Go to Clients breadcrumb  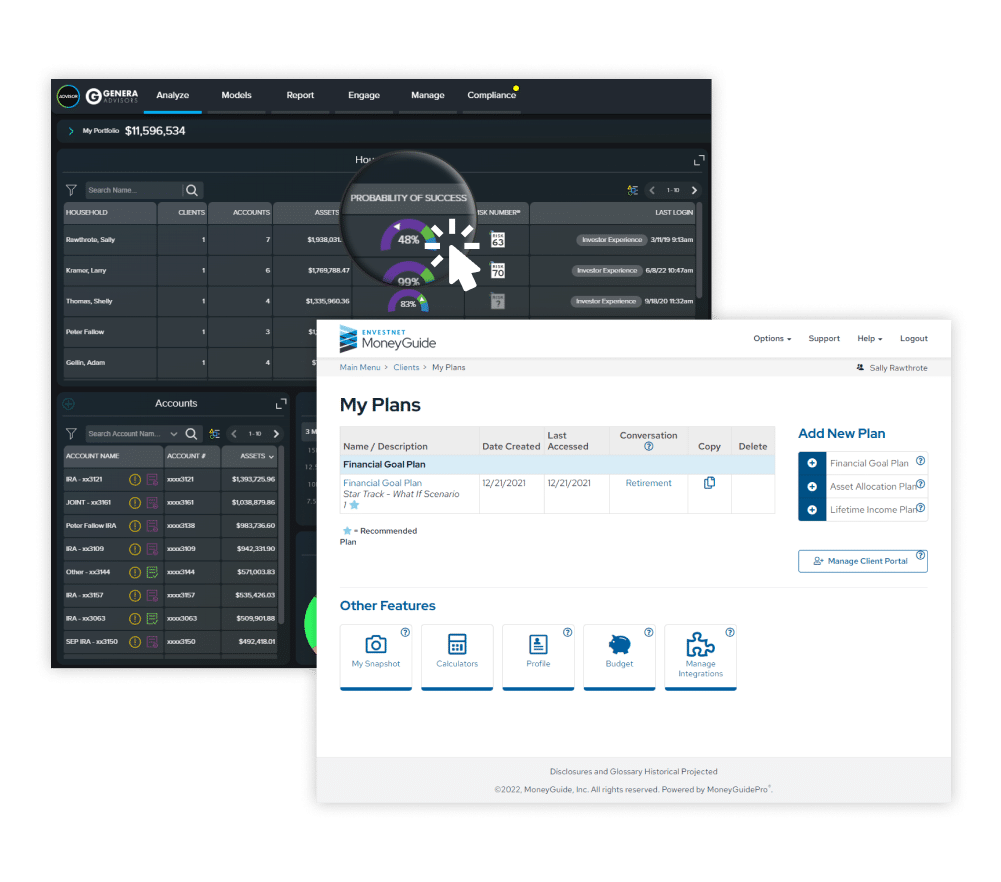406,368
